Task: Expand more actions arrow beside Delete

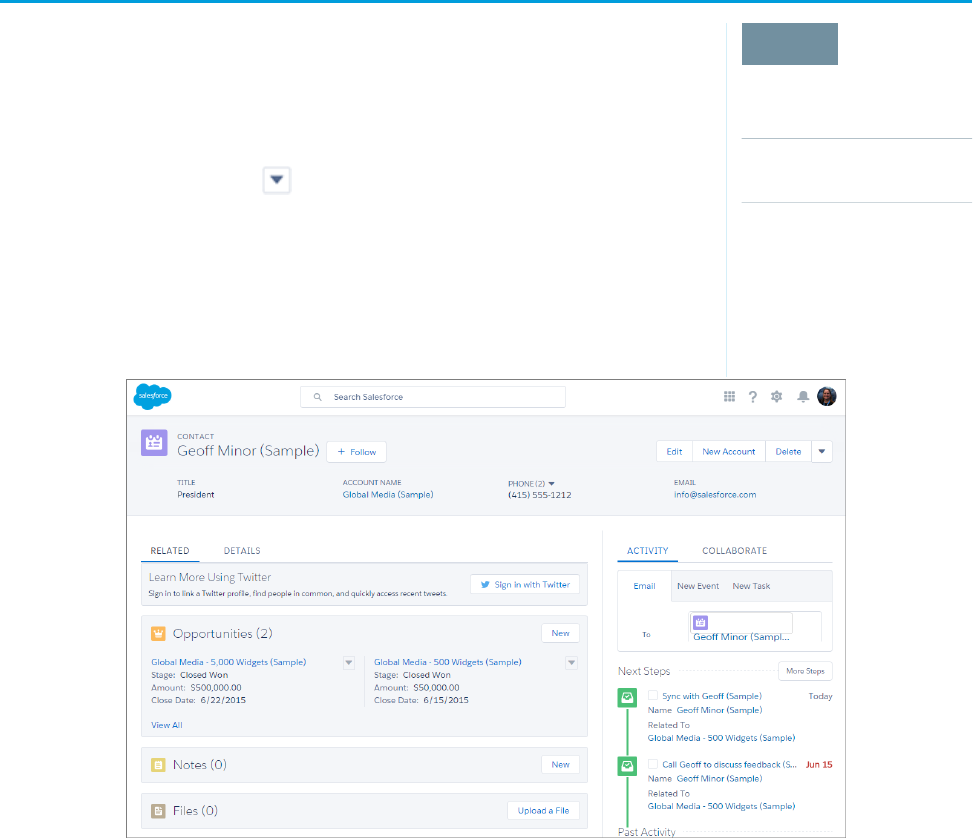Action: (822, 451)
